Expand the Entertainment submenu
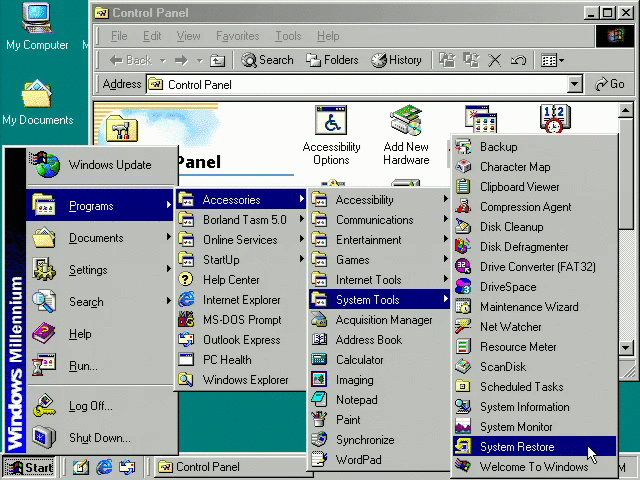 (x=379, y=240)
